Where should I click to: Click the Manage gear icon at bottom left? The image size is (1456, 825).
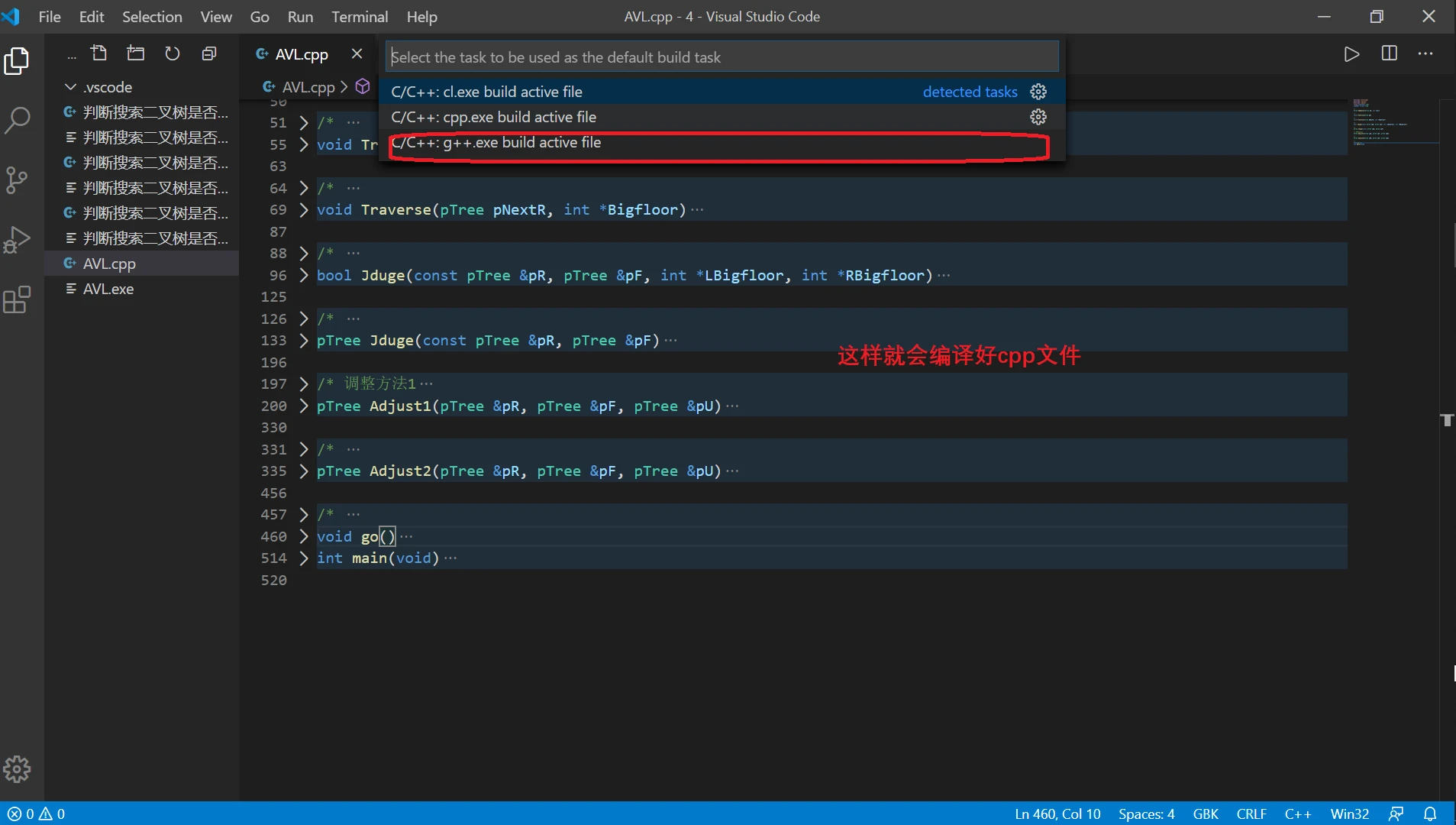tap(17, 769)
